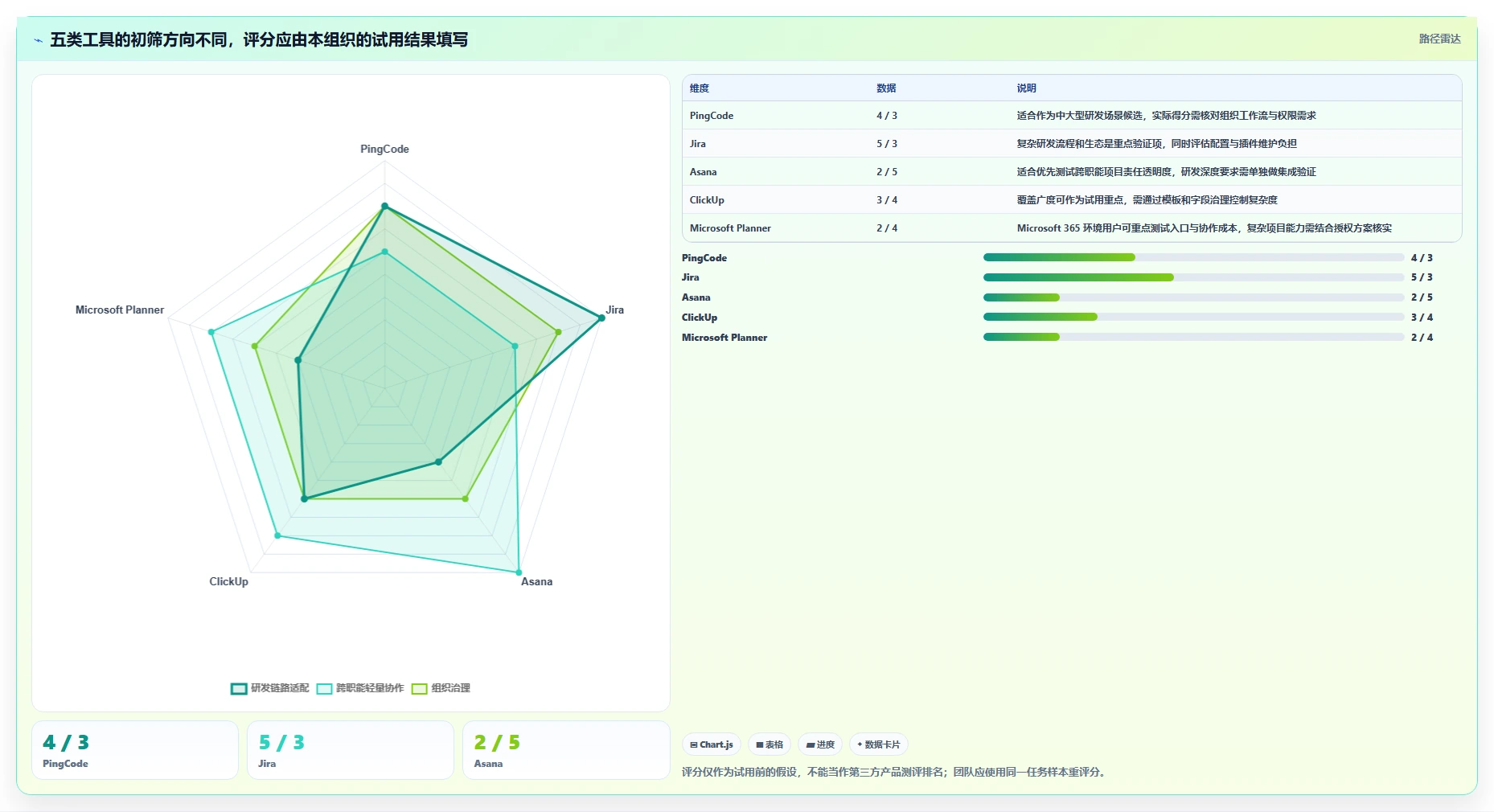Click the 3 / 4 value in ClickUp table row

[x=887, y=200]
